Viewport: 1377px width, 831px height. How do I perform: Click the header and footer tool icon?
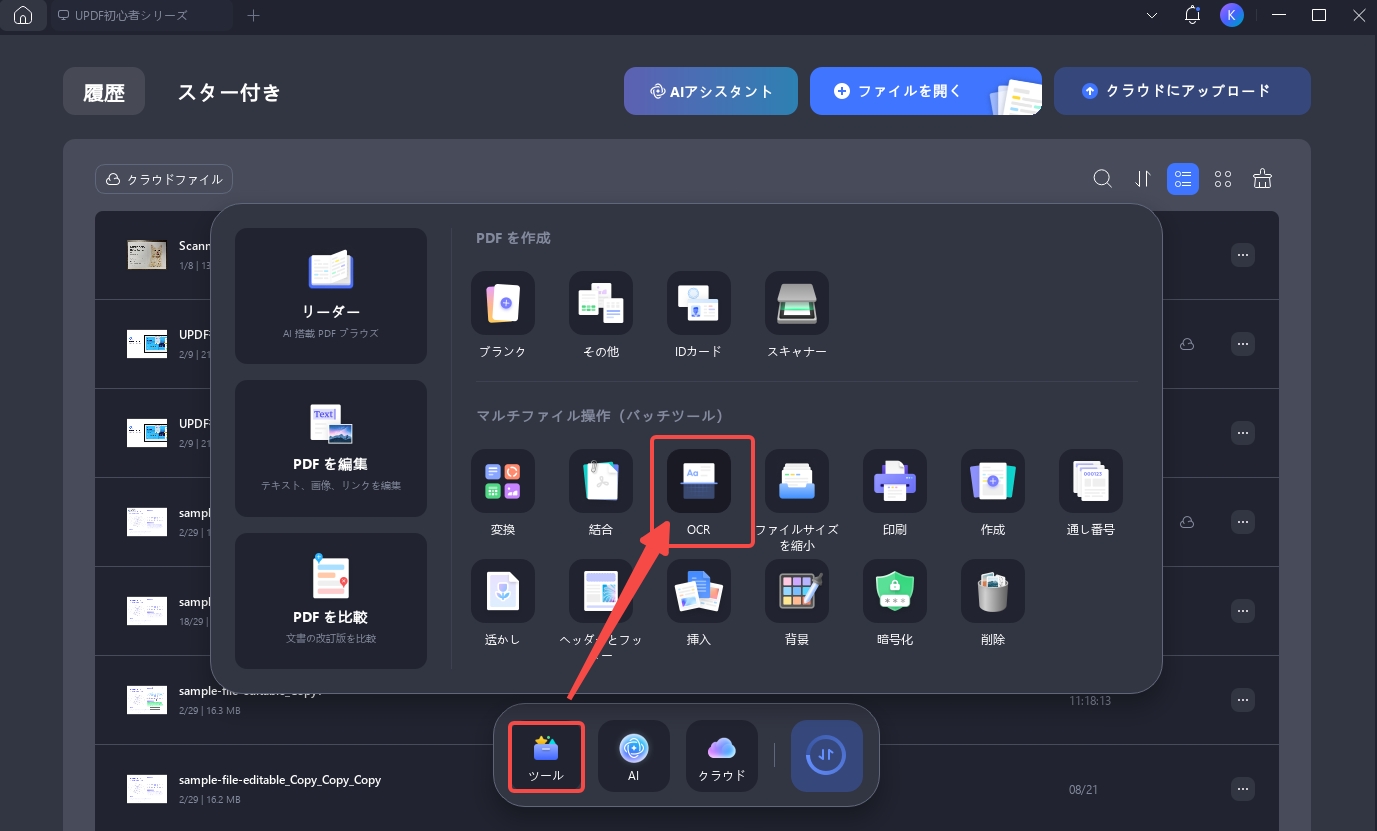pos(601,591)
